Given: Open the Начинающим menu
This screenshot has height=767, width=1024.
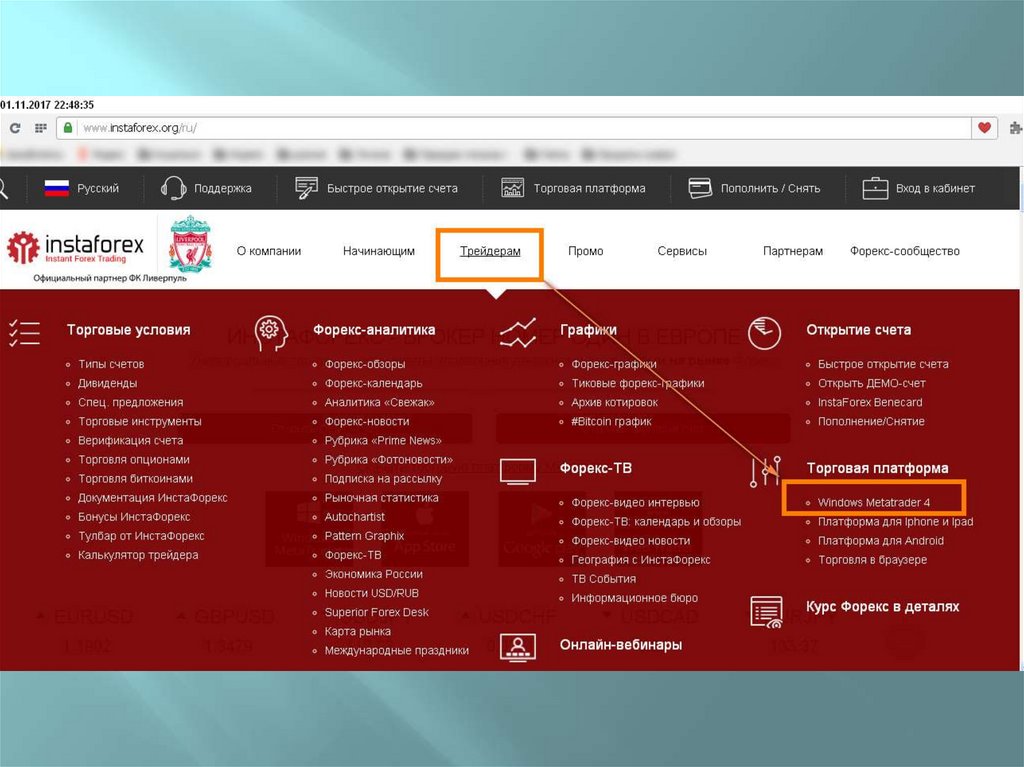Looking at the screenshot, I should coord(379,251).
